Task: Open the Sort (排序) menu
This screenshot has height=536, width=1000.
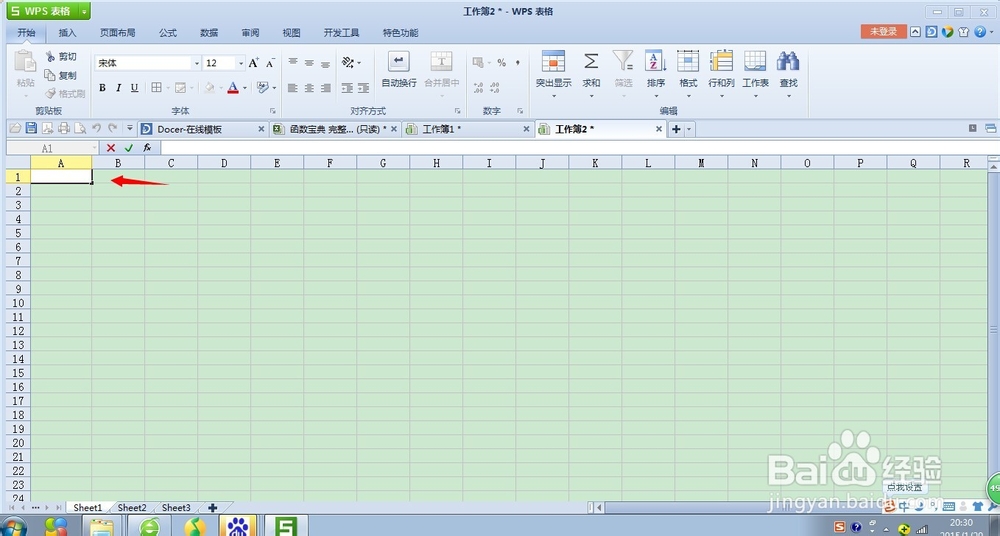Action: point(656,75)
